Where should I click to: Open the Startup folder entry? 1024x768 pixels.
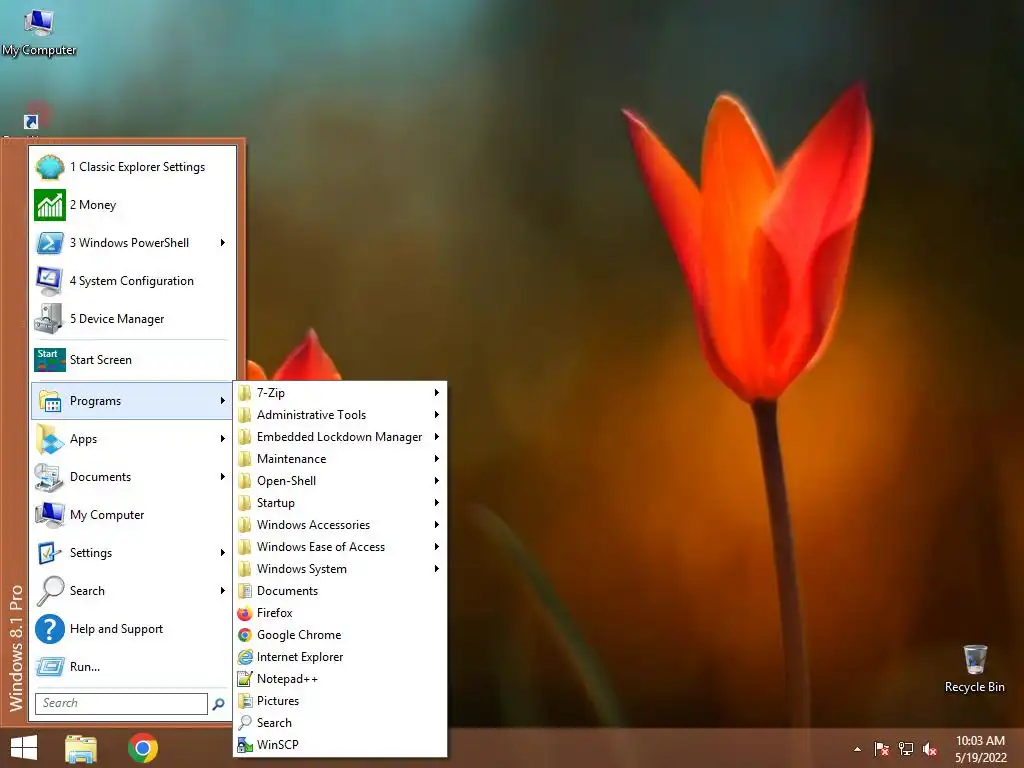pos(340,503)
